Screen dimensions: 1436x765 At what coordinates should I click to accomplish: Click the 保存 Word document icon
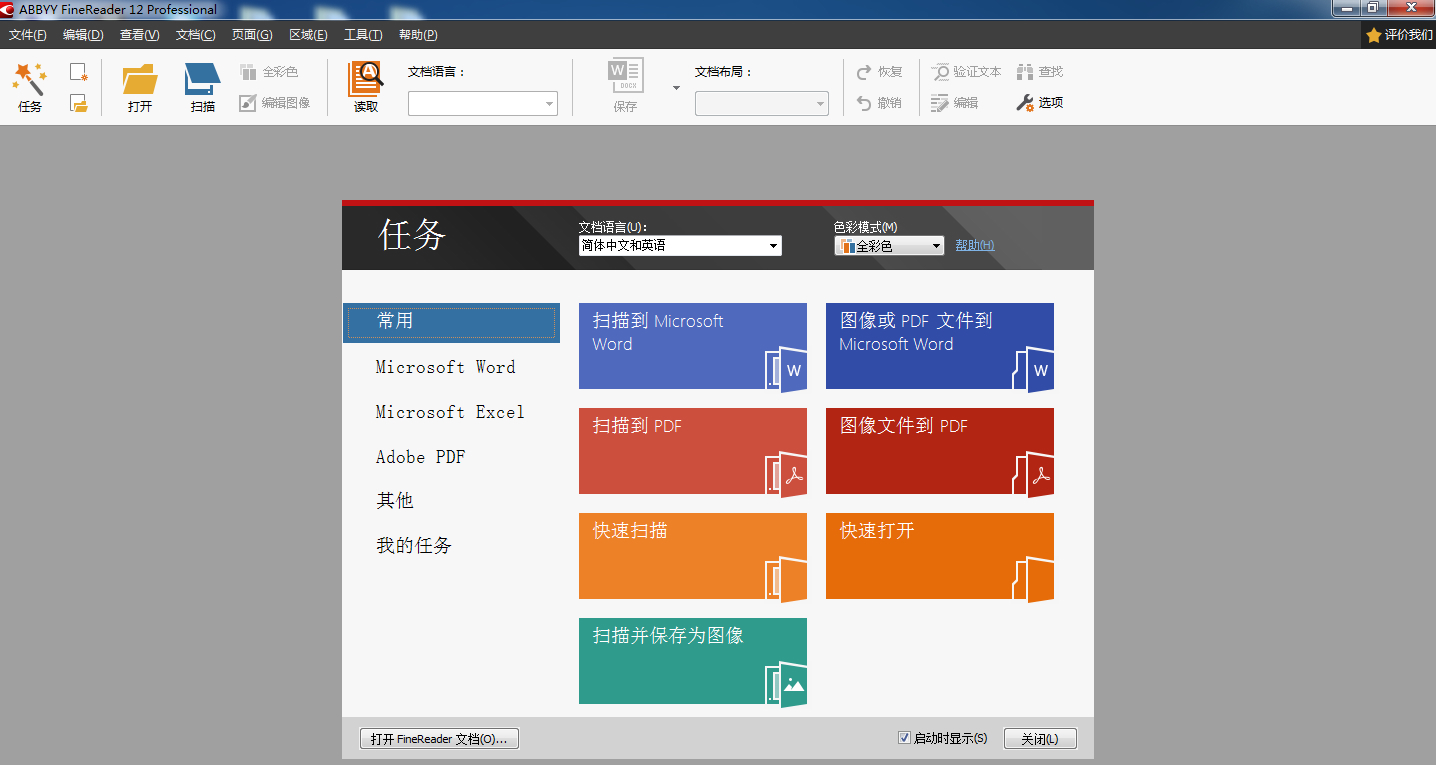coord(626,76)
